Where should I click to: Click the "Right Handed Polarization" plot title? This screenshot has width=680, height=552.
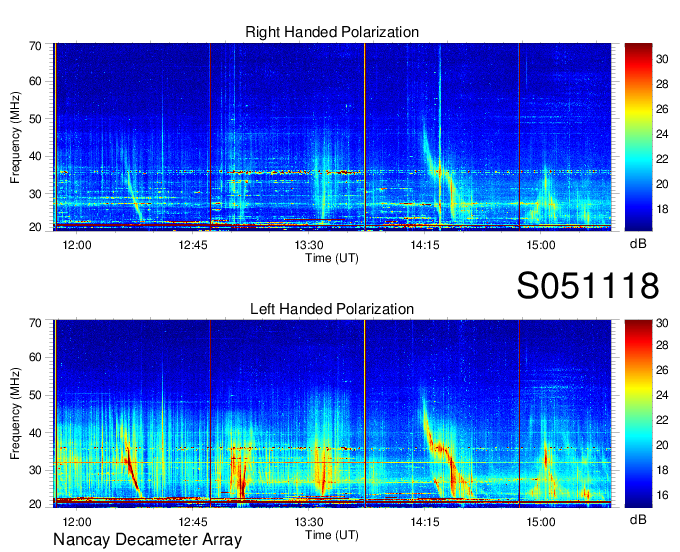pyautogui.click(x=332, y=32)
